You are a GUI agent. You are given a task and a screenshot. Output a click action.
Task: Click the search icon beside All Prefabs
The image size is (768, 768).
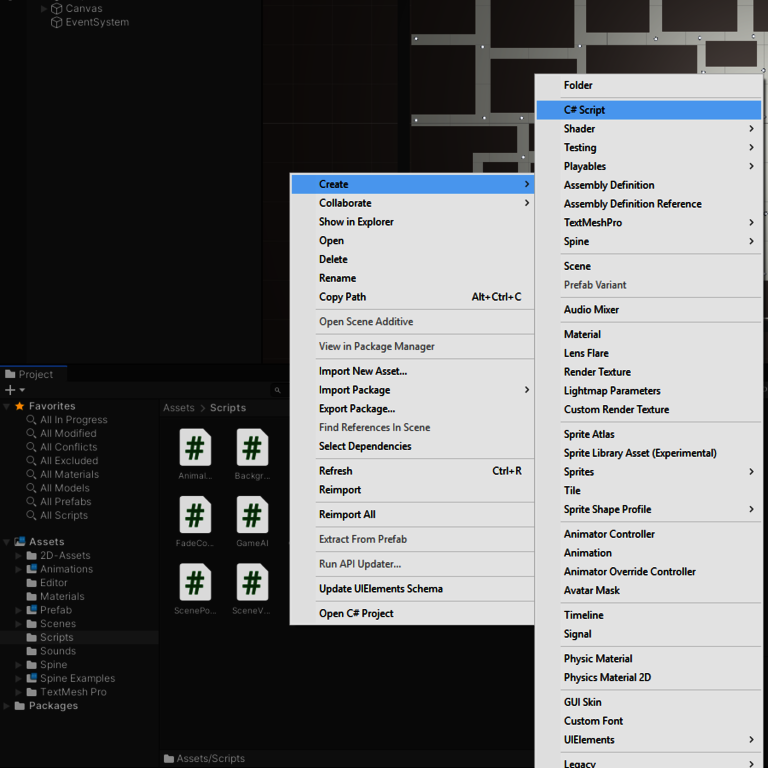click(x=31, y=502)
